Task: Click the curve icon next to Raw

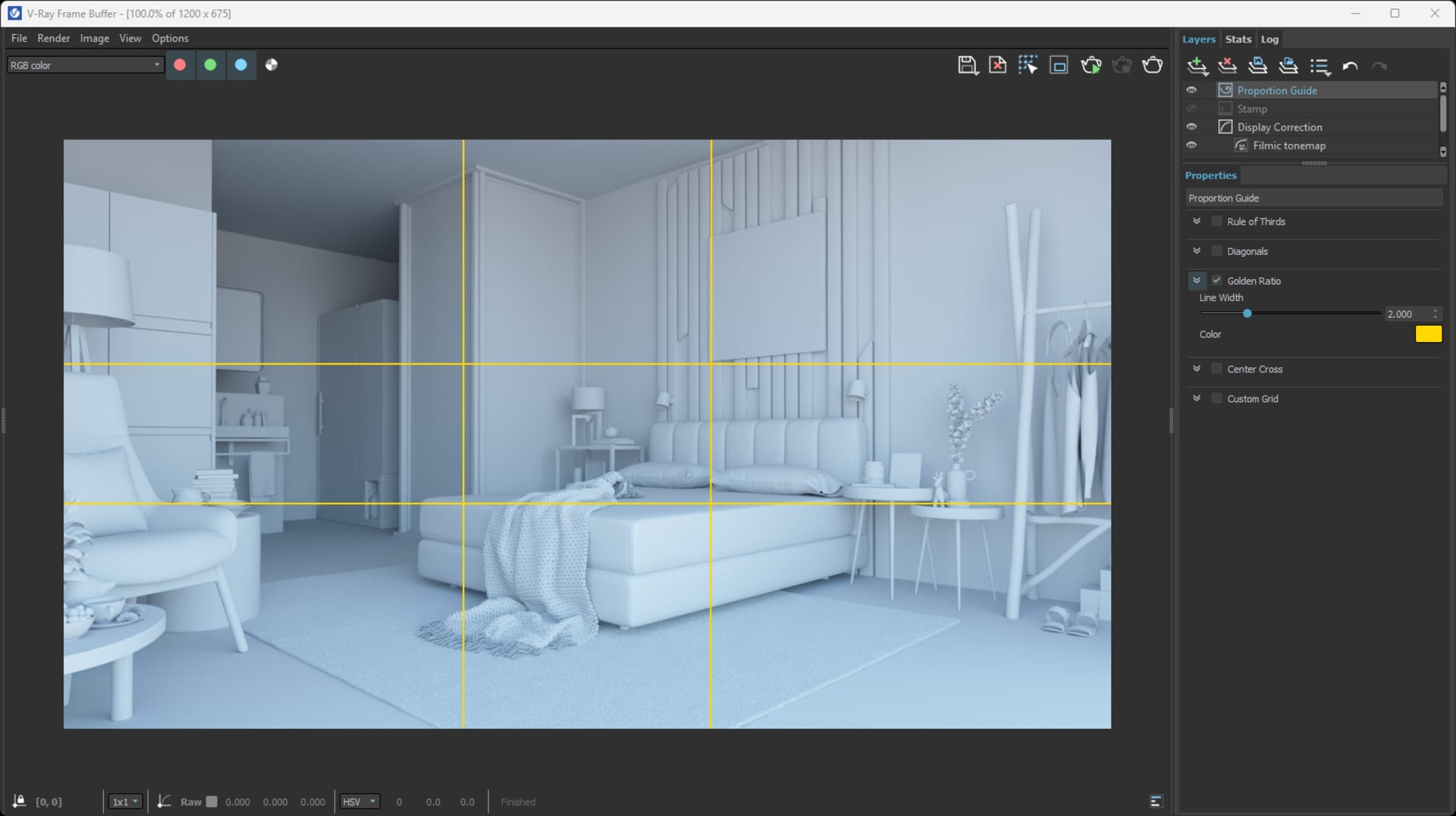Action: [x=164, y=802]
